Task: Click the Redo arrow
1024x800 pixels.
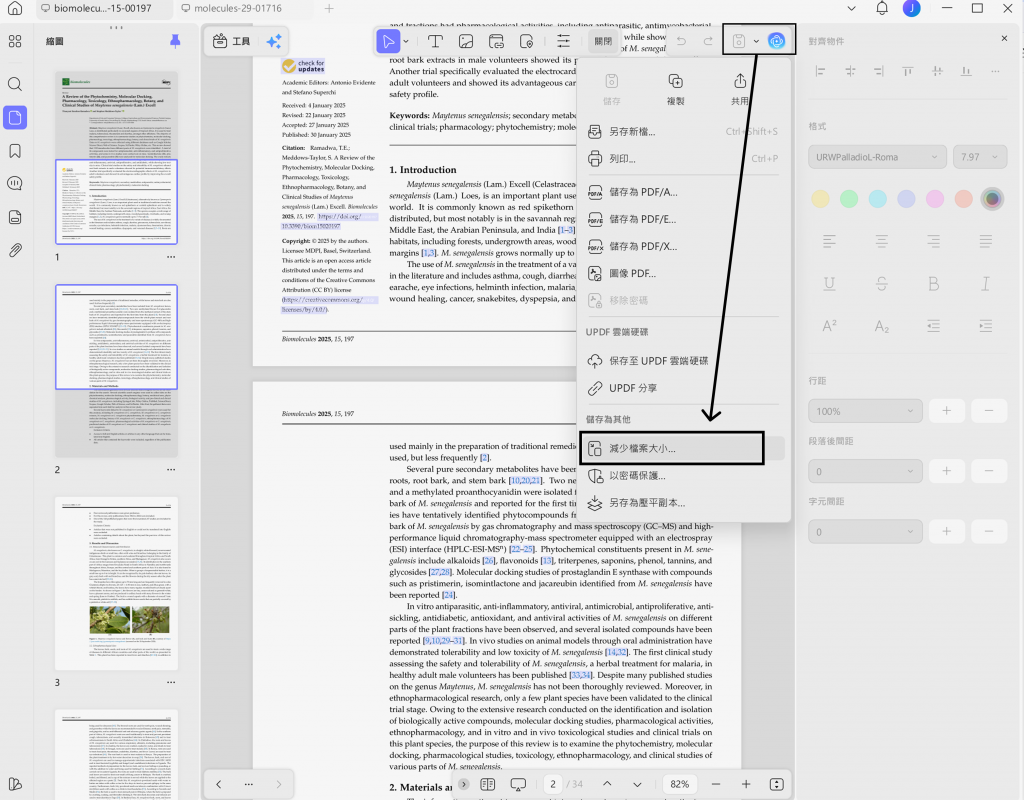Action: pyautogui.click(x=708, y=41)
